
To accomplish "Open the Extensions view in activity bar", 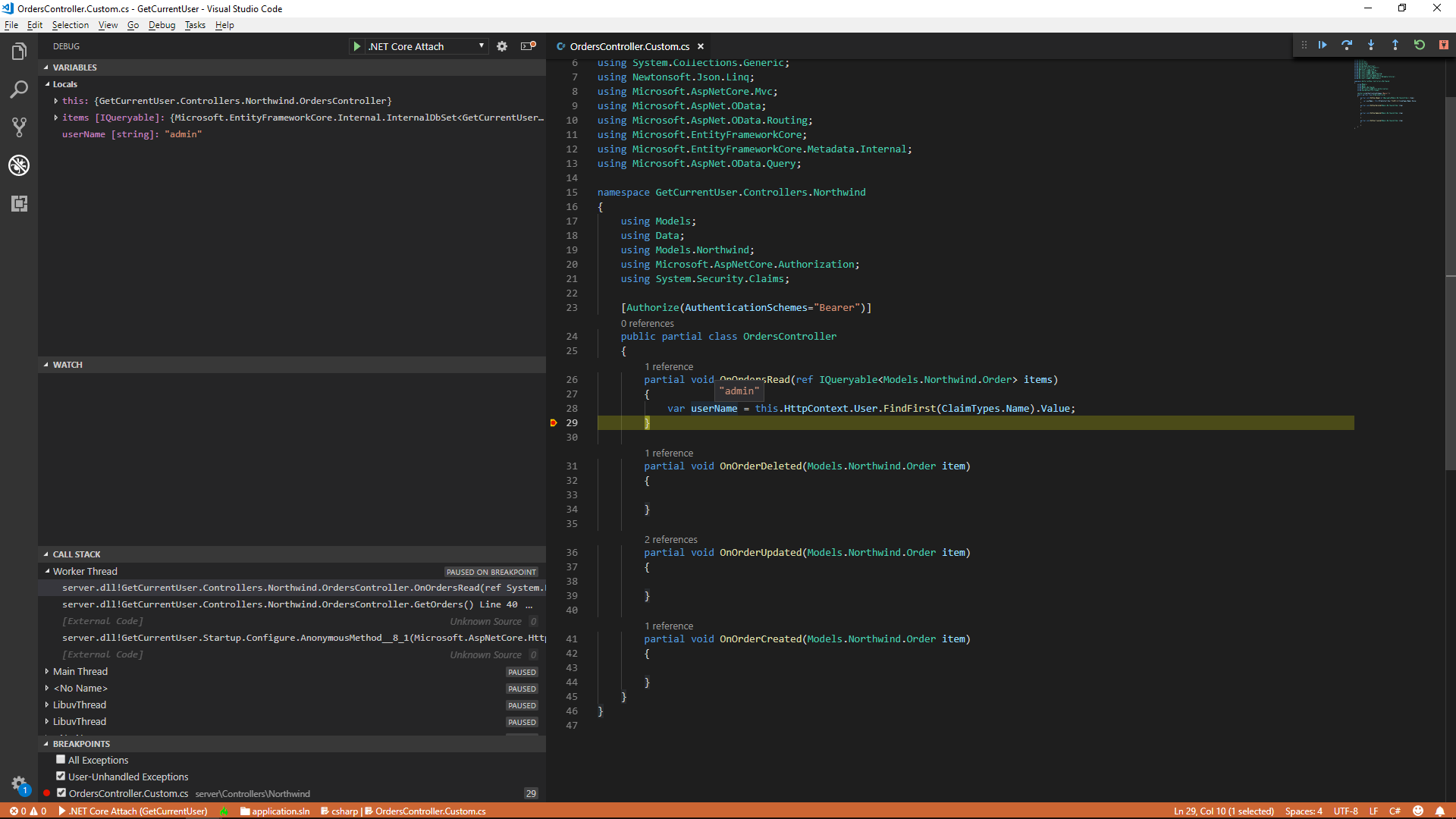I will coord(19,203).
